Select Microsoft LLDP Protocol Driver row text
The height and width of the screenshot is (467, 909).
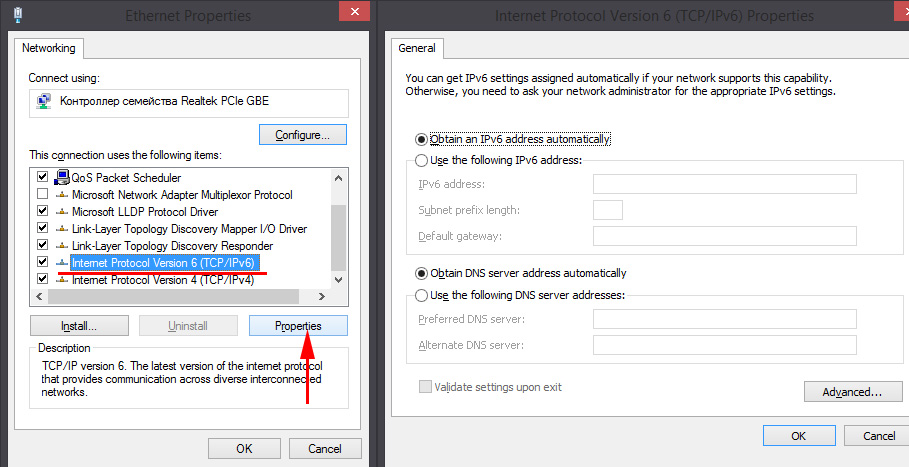(x=145, y=212)
